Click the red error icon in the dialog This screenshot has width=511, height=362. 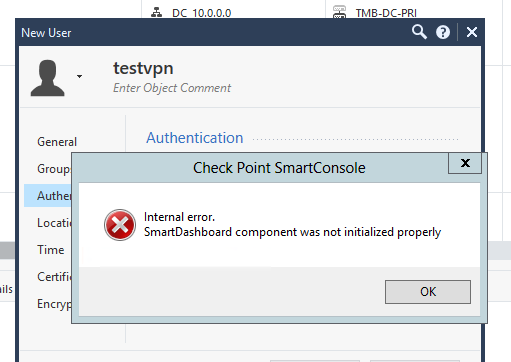[120, 225]
